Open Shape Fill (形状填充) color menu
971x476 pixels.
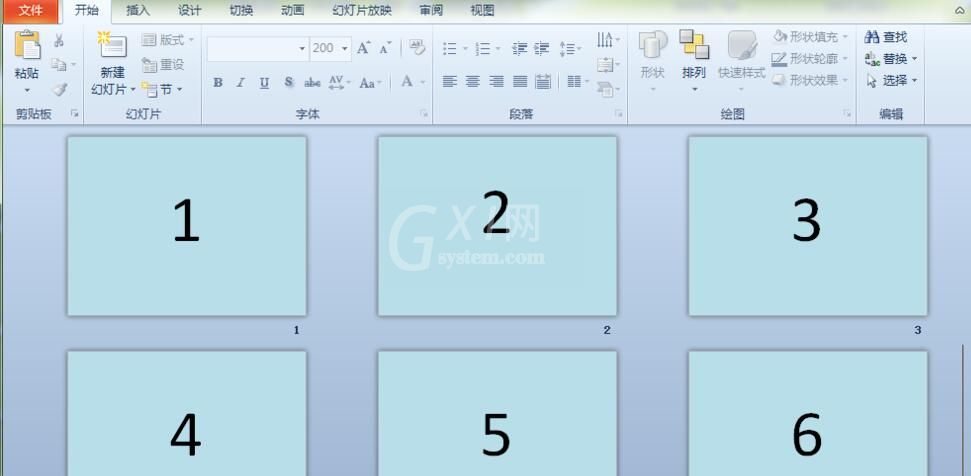[810, 37]
